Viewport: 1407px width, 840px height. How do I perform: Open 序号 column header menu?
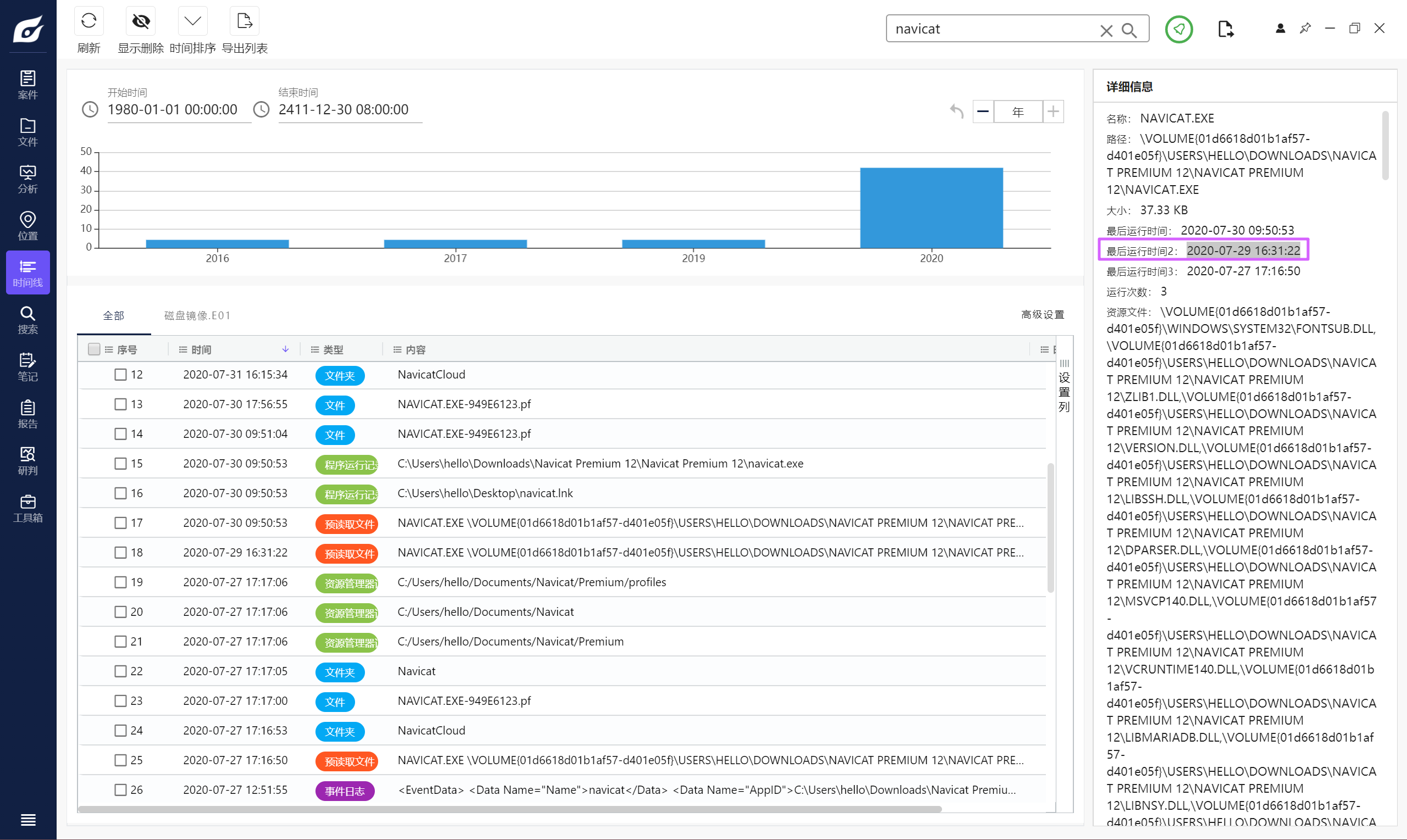[x=109, y=350]
